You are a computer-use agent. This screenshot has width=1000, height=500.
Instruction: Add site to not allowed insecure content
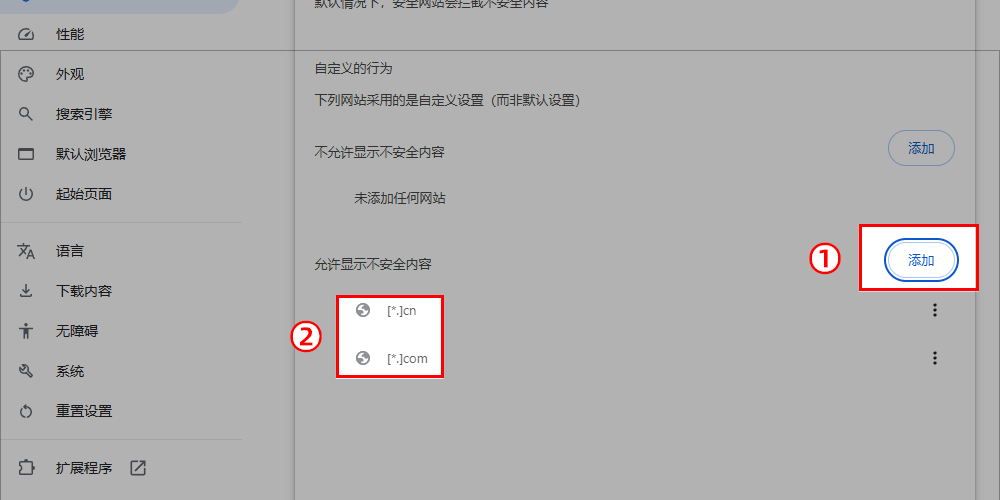tap(921, 149)
